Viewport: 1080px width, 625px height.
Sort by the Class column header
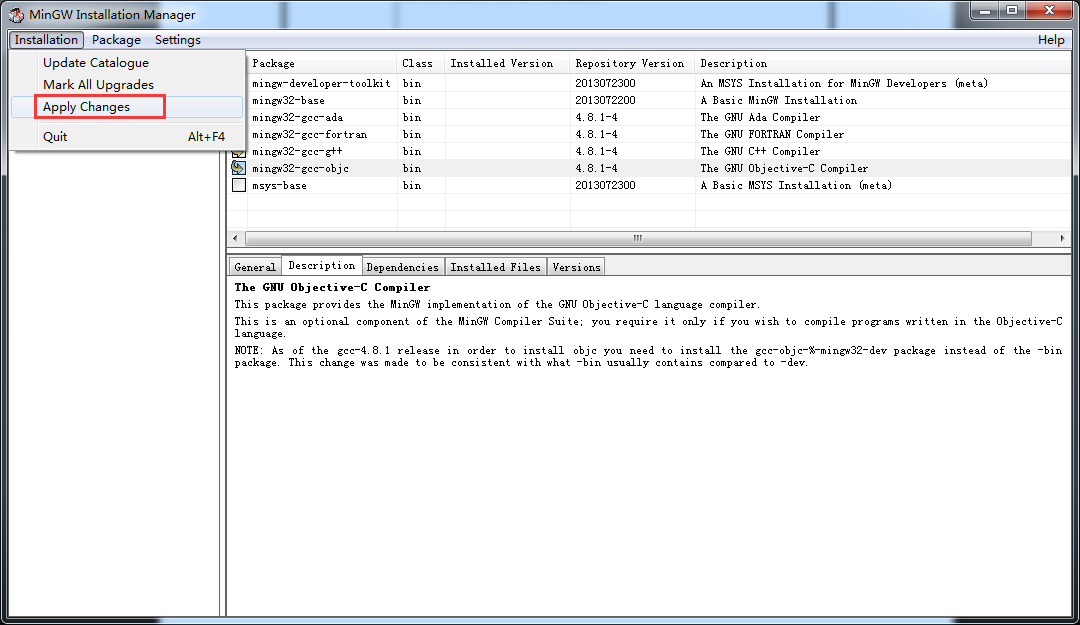coord(421,63)
